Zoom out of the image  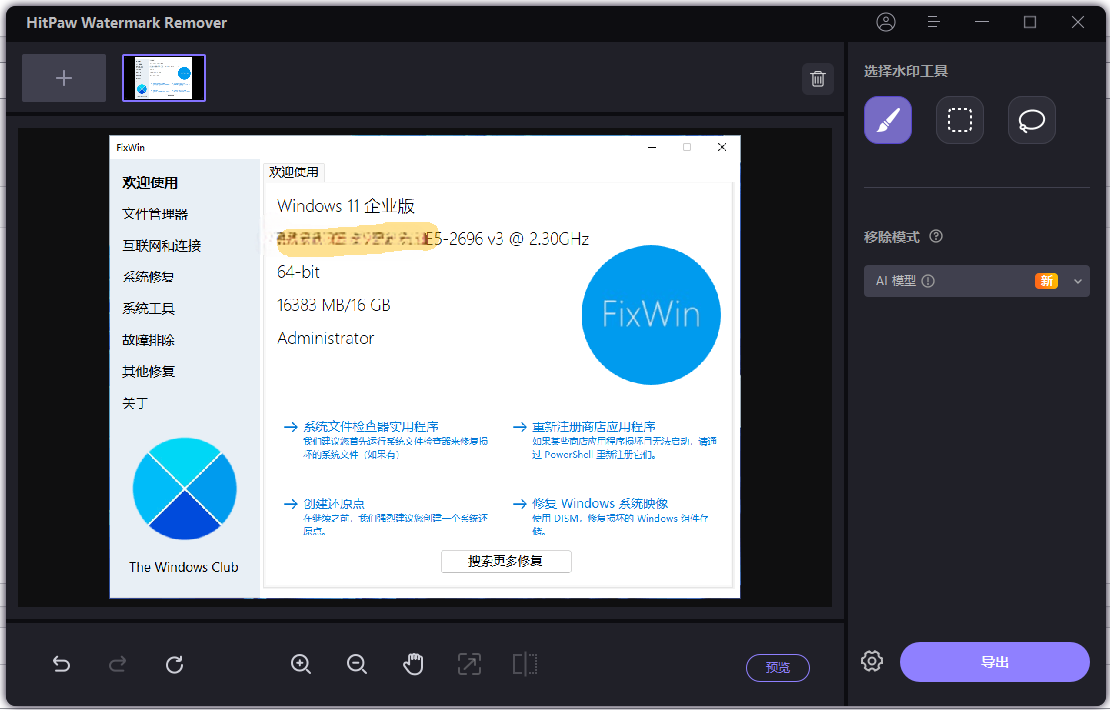click(357, 664)
